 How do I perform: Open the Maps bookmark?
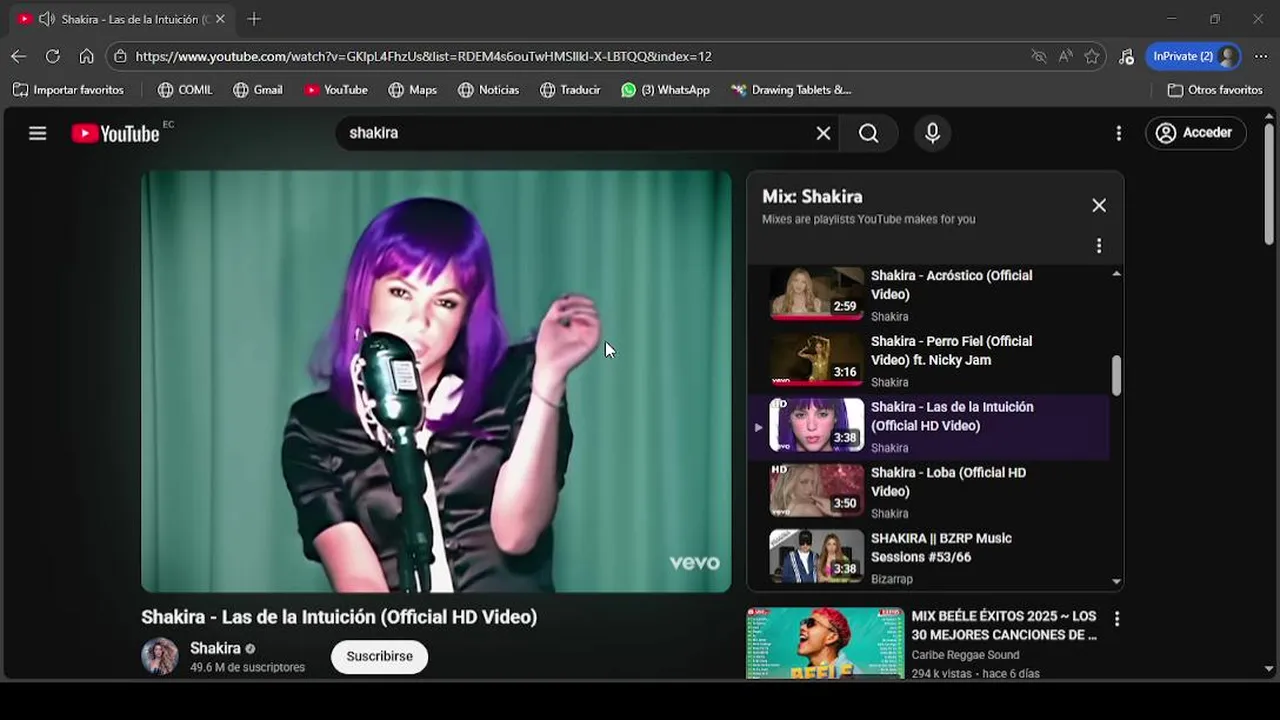(413, 90)
